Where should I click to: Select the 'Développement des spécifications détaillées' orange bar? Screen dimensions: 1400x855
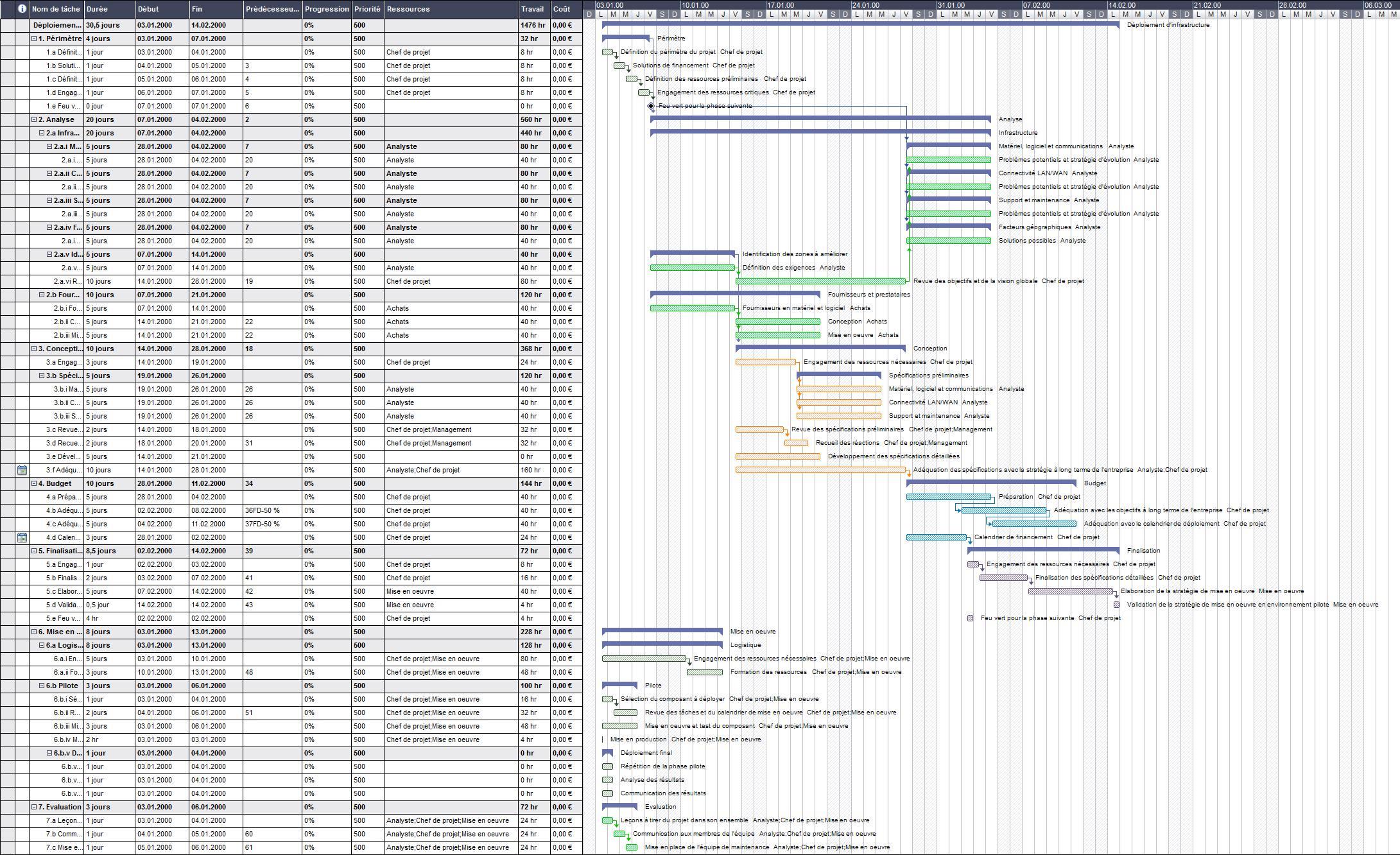[x=778, y=456]
